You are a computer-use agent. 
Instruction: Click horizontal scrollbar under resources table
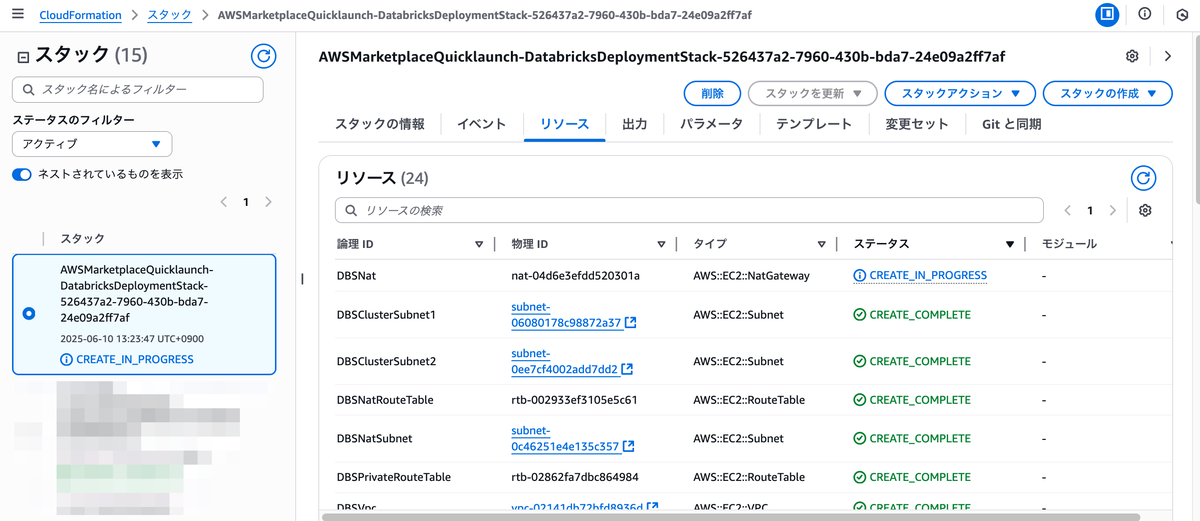coord(730,516)
